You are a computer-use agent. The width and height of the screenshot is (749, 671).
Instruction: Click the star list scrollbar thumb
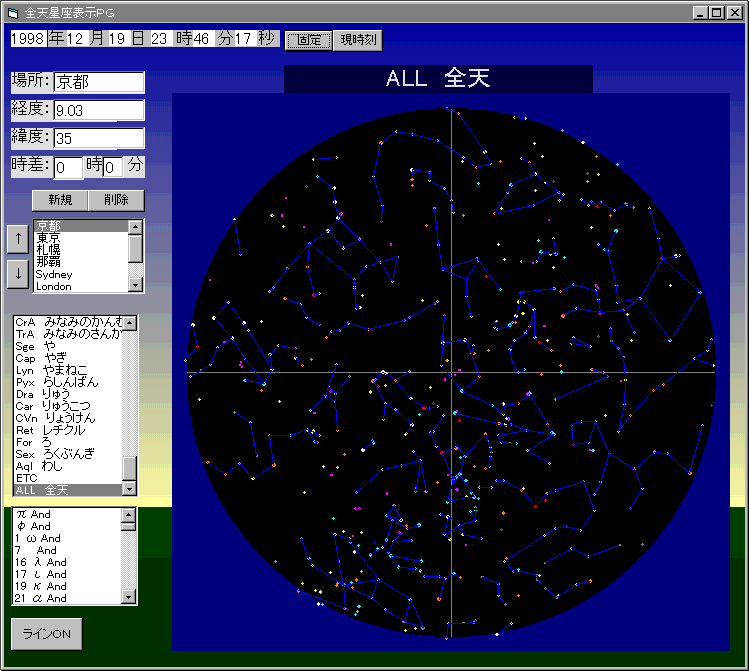[x=128, y=526]
